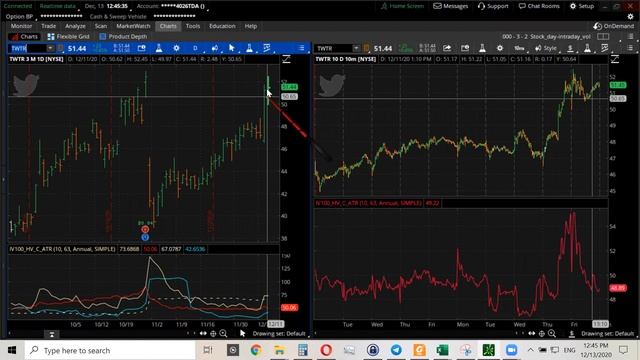This screenshot has width=640, height=360.
Task: Open the Monitor tab
Action: tap(21, 26)
